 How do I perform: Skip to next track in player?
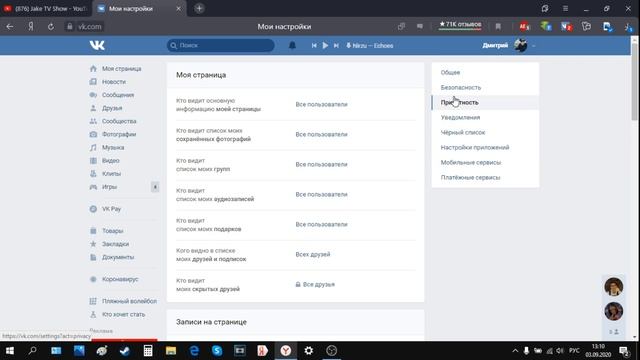click(x=336, y=45)
